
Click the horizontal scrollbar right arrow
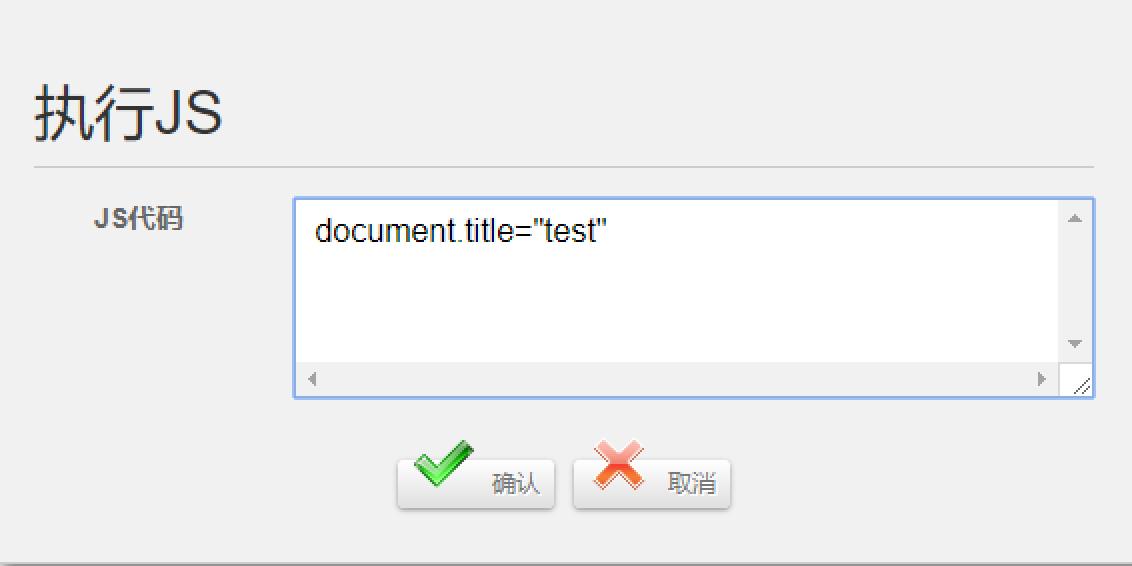[x=1042, y=379]
